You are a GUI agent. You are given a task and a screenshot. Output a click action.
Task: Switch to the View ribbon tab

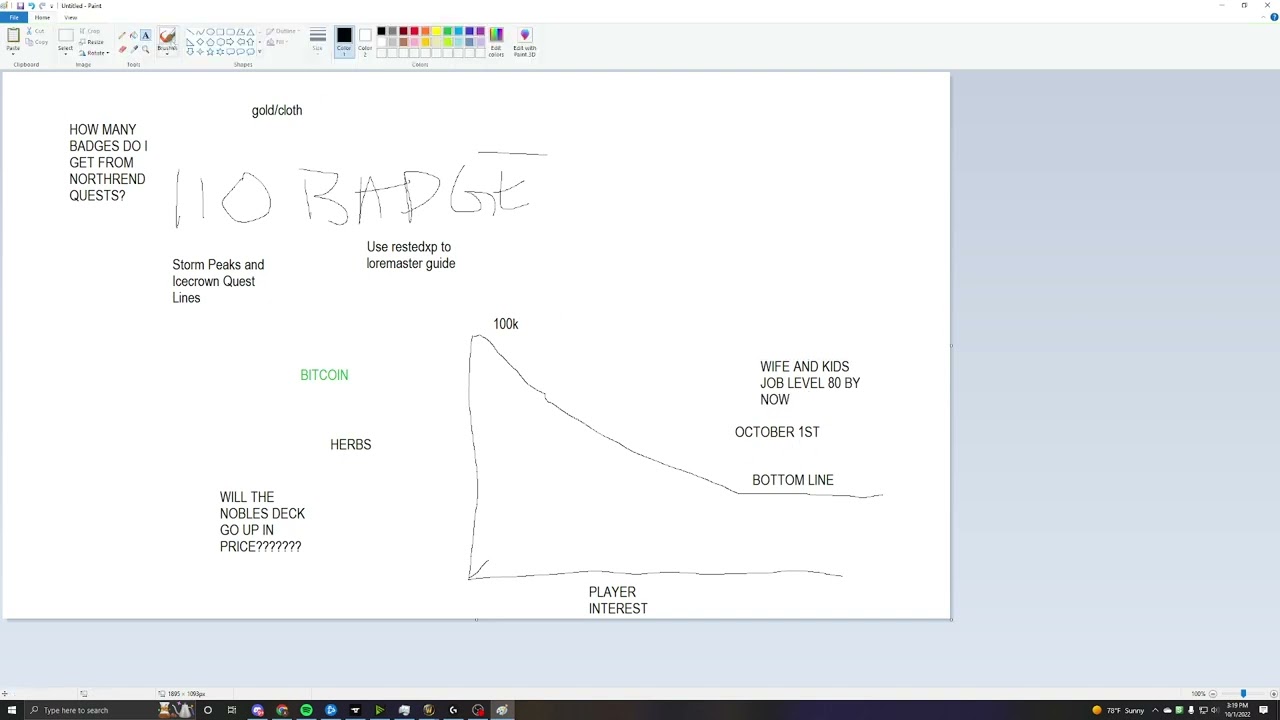(x=70, y=17)
